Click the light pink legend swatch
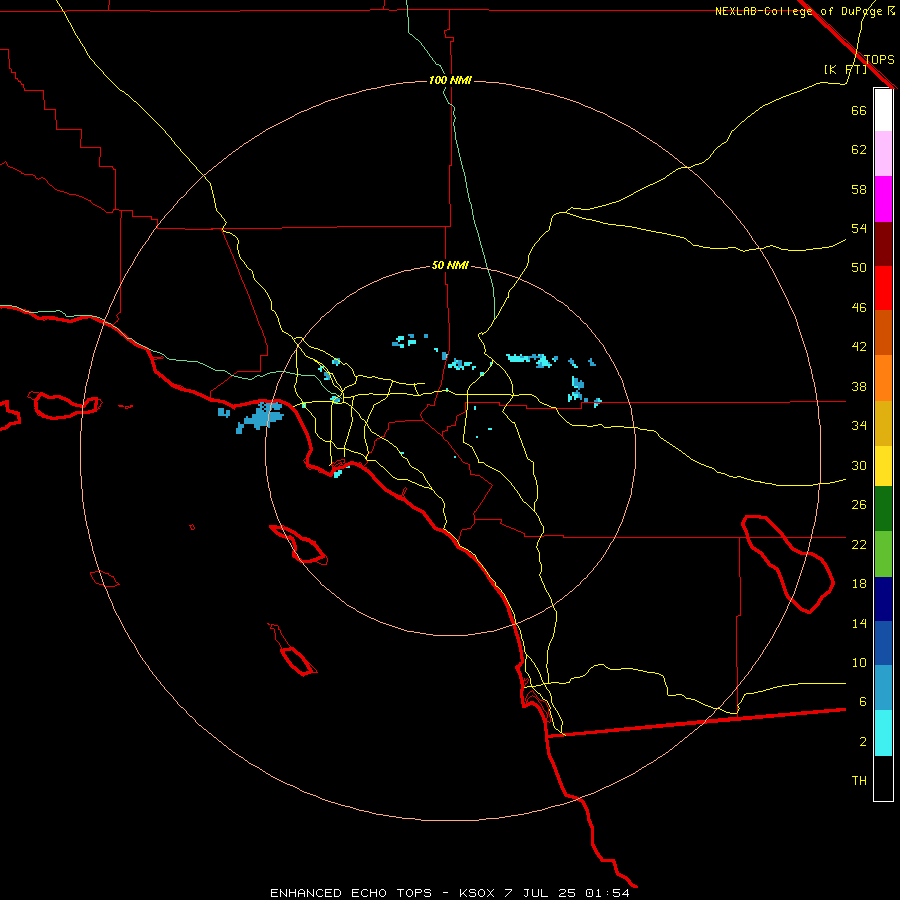This screenshot has height=900, width=900. (x=883, y=153)
